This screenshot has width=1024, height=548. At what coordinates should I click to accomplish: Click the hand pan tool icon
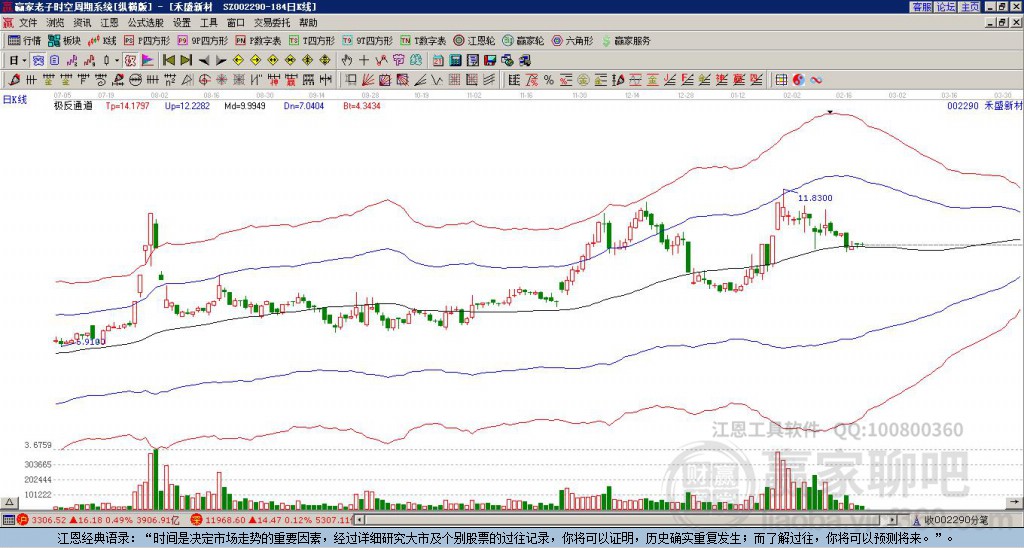point(347,61)
